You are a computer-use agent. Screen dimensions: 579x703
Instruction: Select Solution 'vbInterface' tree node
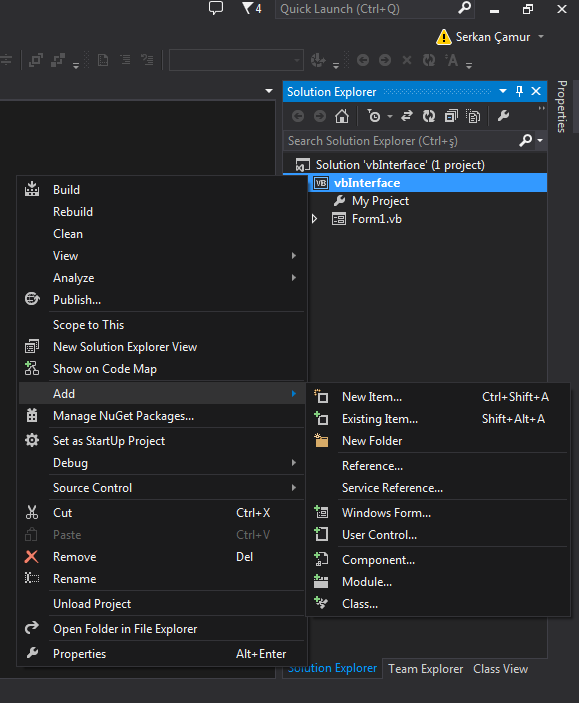coord(400,165)
